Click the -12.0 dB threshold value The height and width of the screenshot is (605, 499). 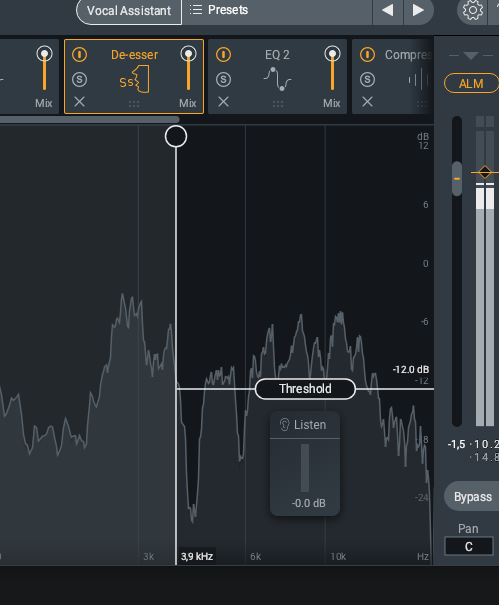(411, 370)
